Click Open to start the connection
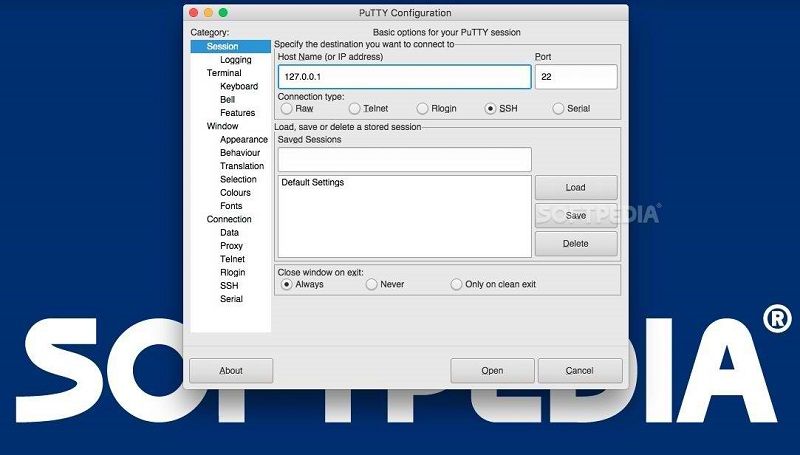Viewport: 800px width, 455px height. click(x=492, y=370)
